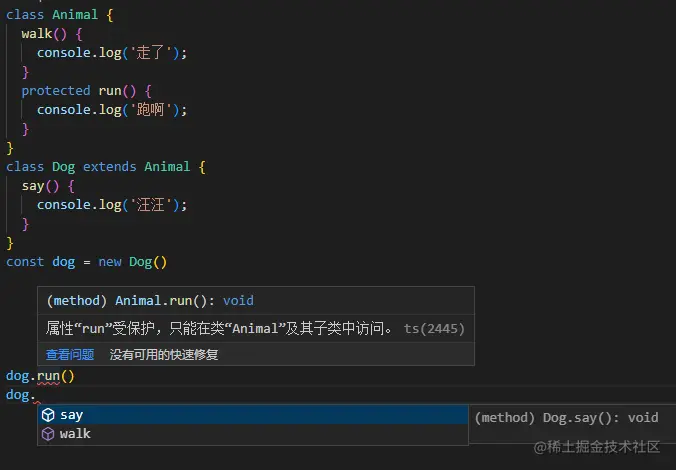
Task: Open the 查看问题 link in tooltip
Action: (x=70, y=354)
